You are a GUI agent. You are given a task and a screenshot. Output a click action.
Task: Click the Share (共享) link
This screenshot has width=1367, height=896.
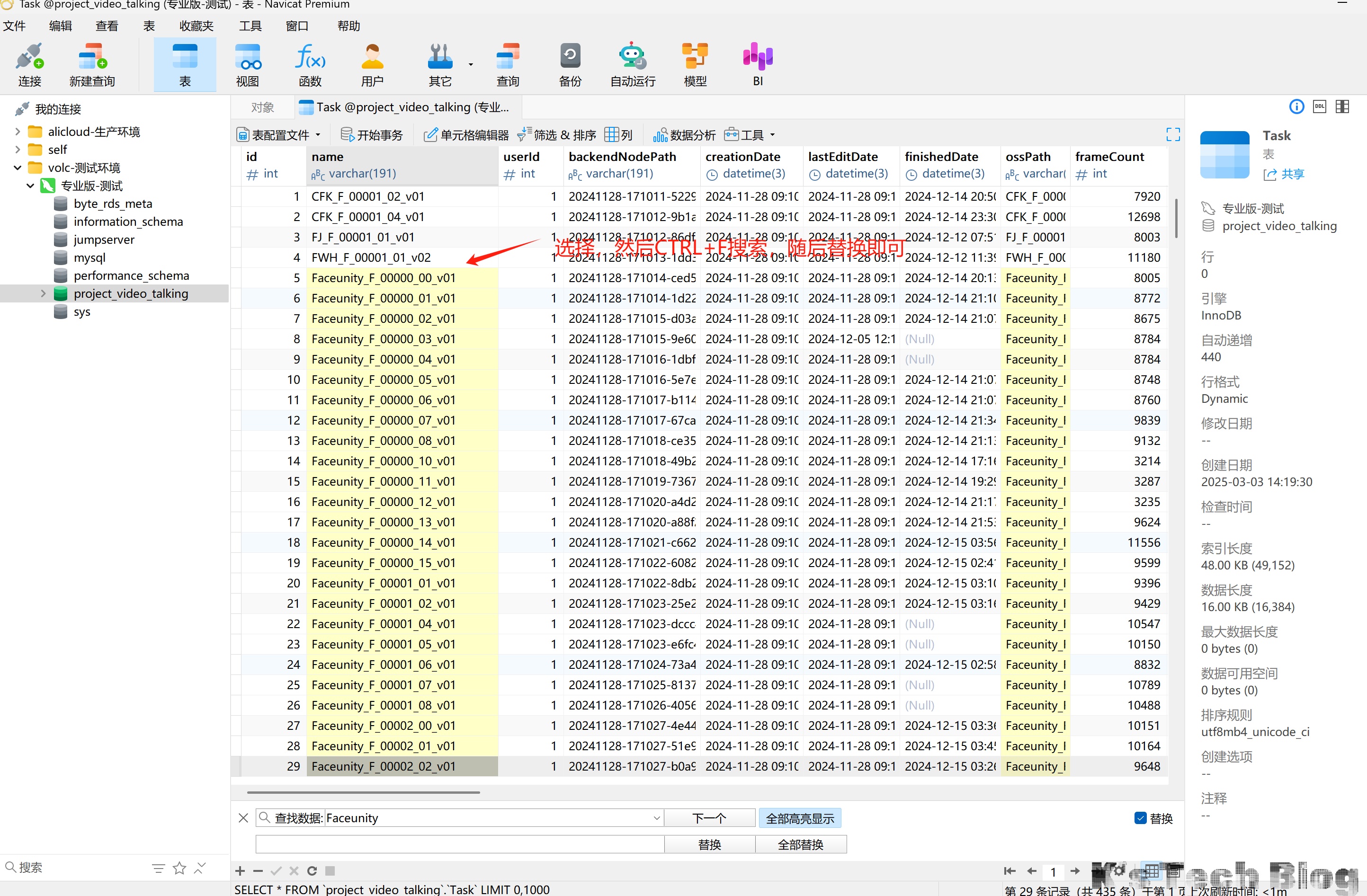click(1292, 174)
